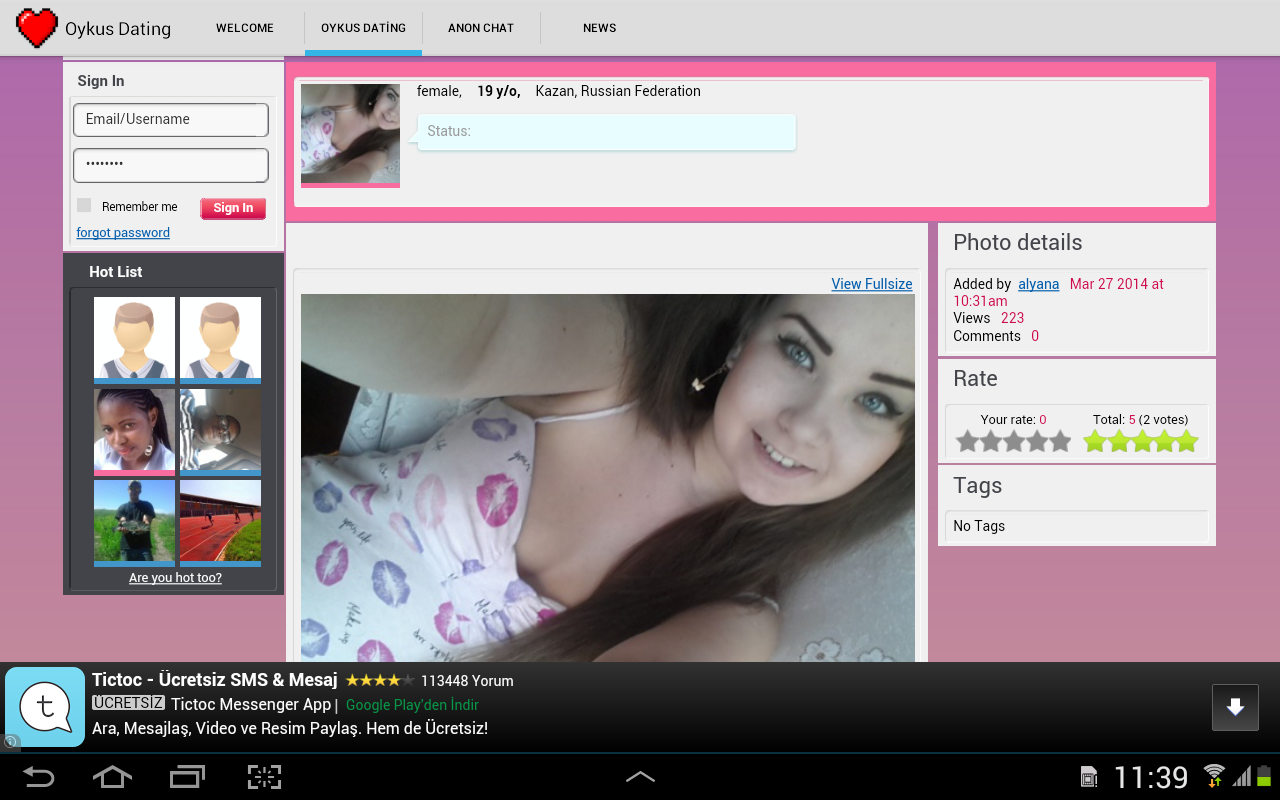Click the large main profile photo
Viewport: 1280px width, 800px height.
(608, 478)
